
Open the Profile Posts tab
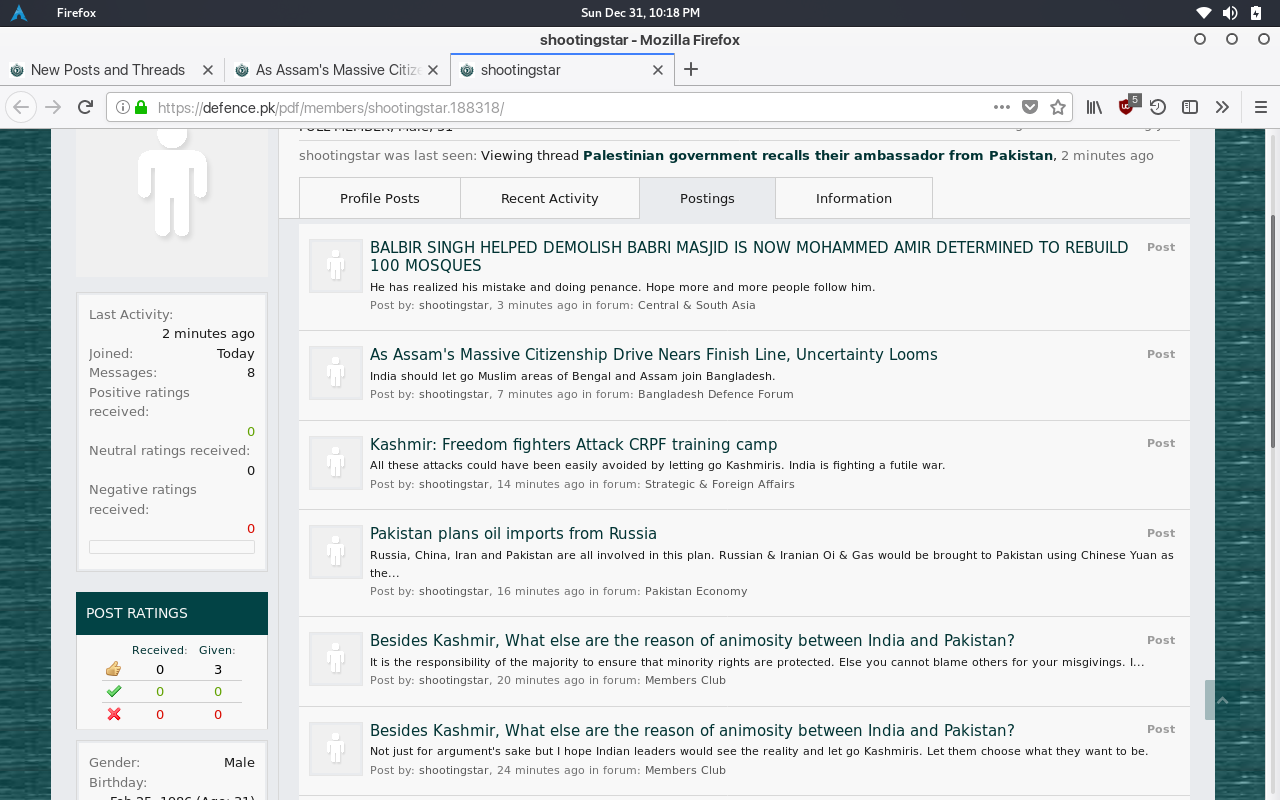380,198
